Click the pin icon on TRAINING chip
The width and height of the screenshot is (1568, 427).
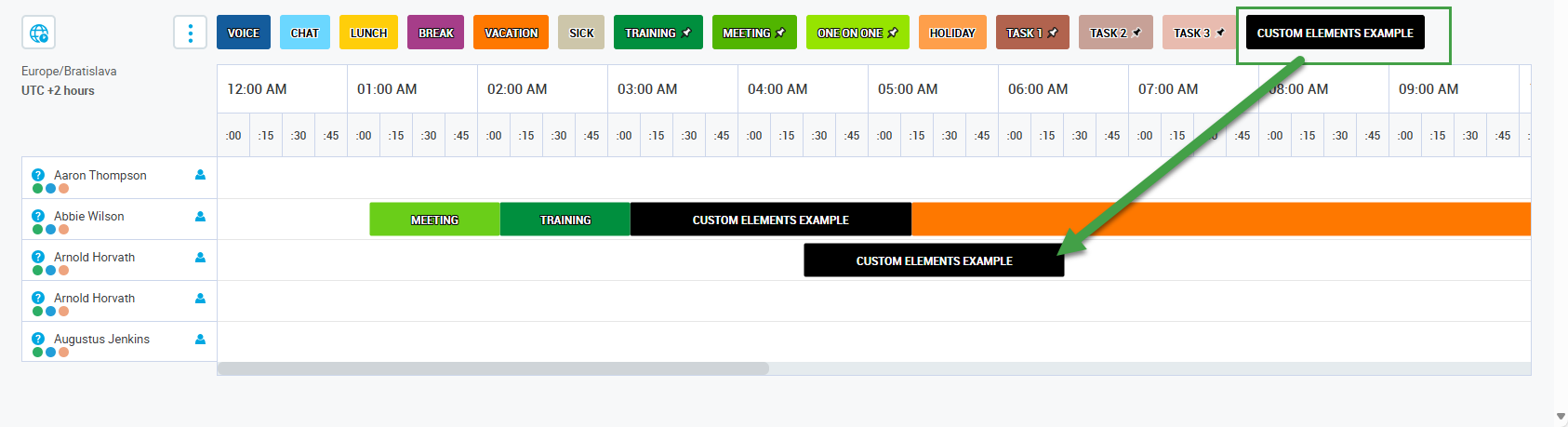coord(687,33)
